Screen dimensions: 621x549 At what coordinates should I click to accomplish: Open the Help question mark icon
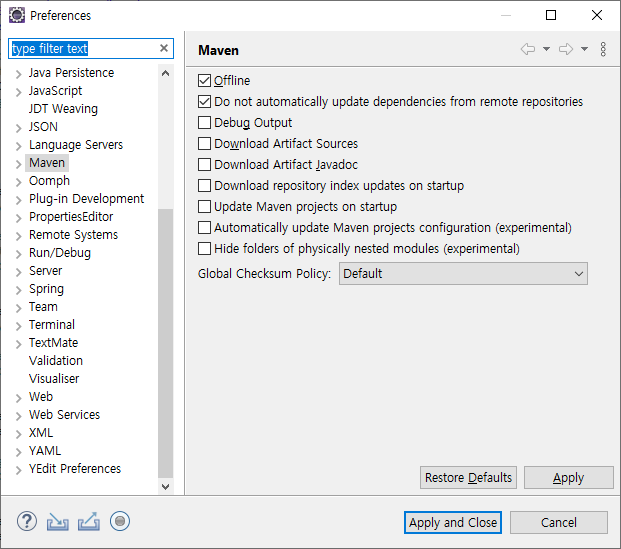coord(27,521)
